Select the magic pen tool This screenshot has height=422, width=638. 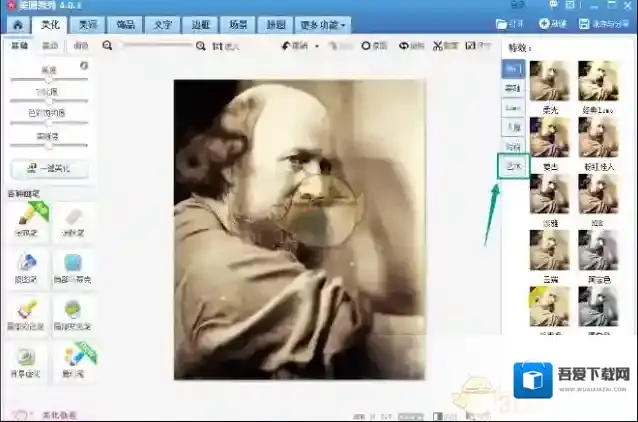(73, 362)
